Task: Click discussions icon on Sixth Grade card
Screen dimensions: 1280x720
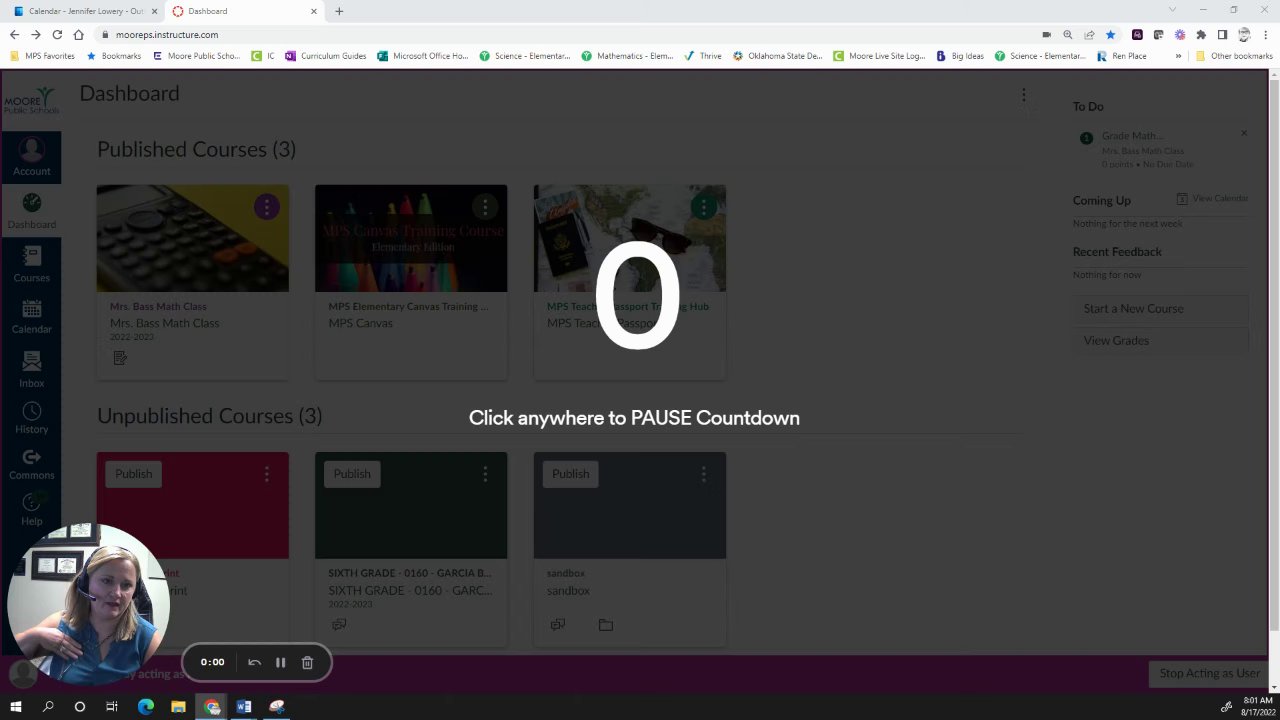Action: tap(339, 624)
